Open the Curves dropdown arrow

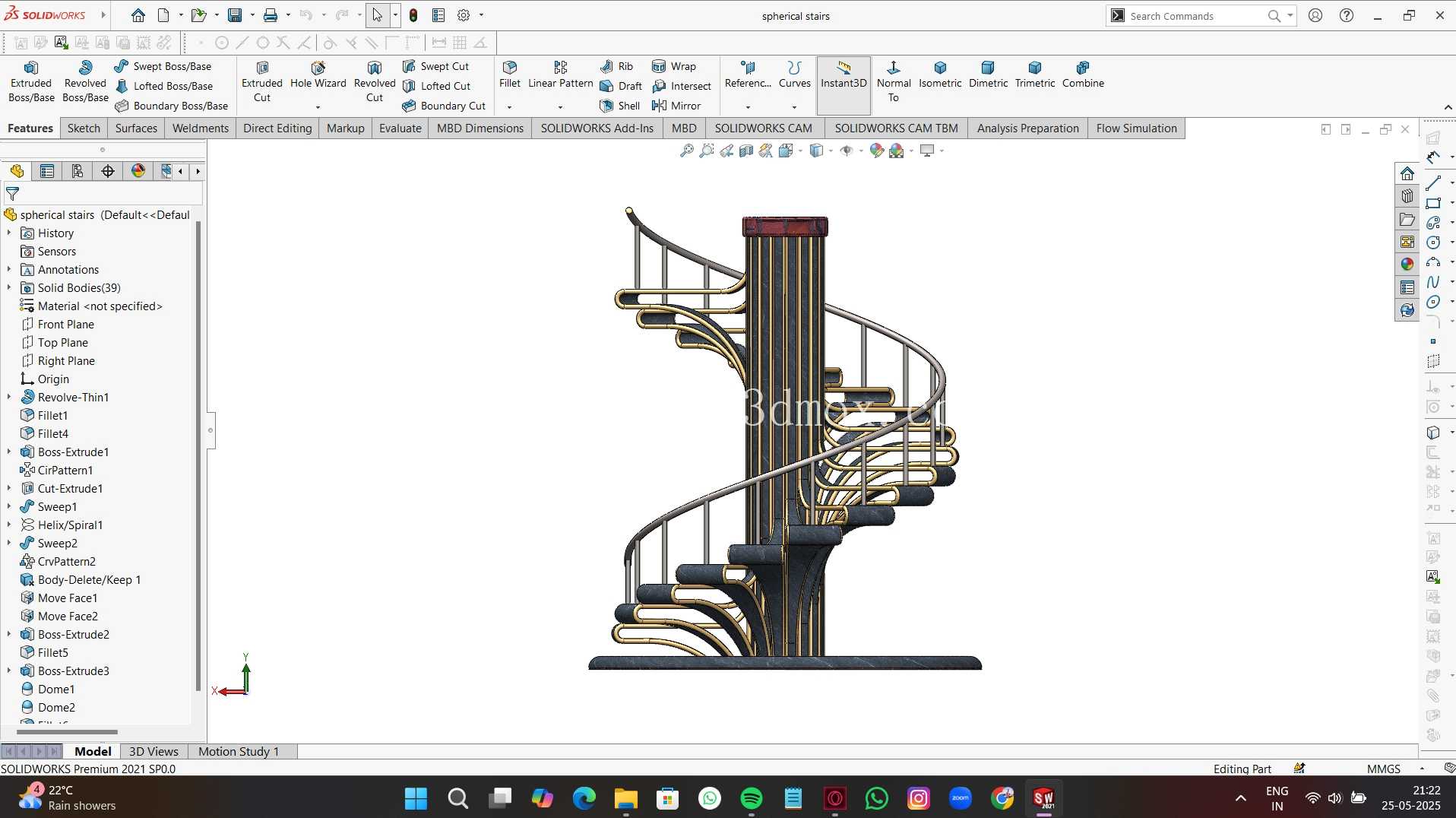(x=794, y=107)
